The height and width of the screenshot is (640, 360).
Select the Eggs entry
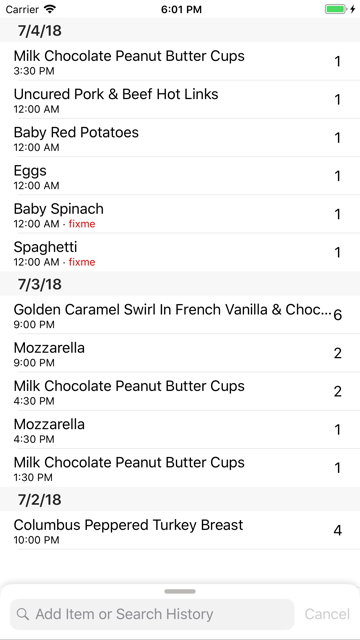(180, 176)
